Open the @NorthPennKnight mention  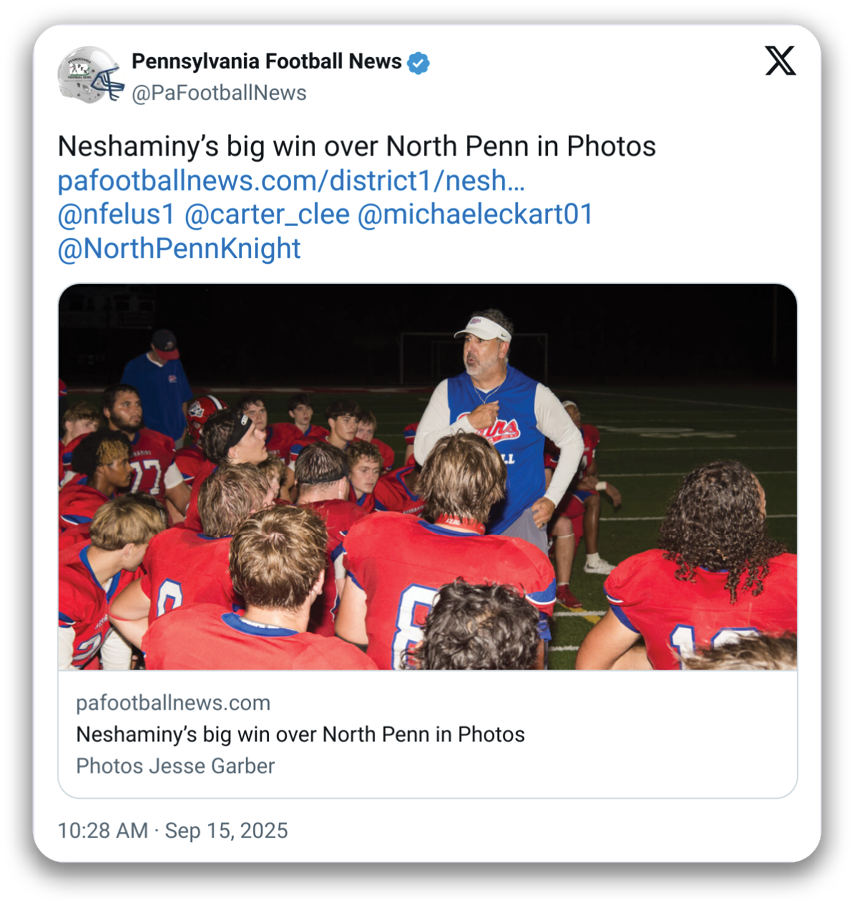point(179,248)
